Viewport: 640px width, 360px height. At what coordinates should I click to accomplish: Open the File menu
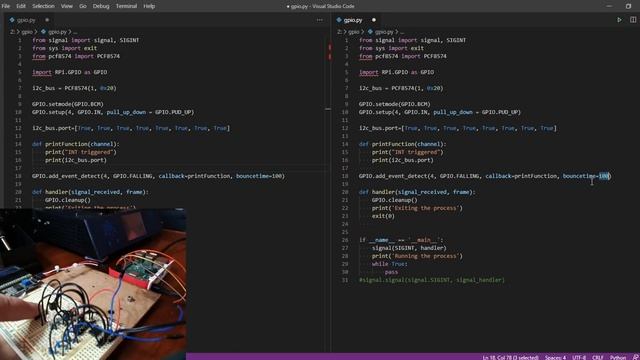pos(6,6)
